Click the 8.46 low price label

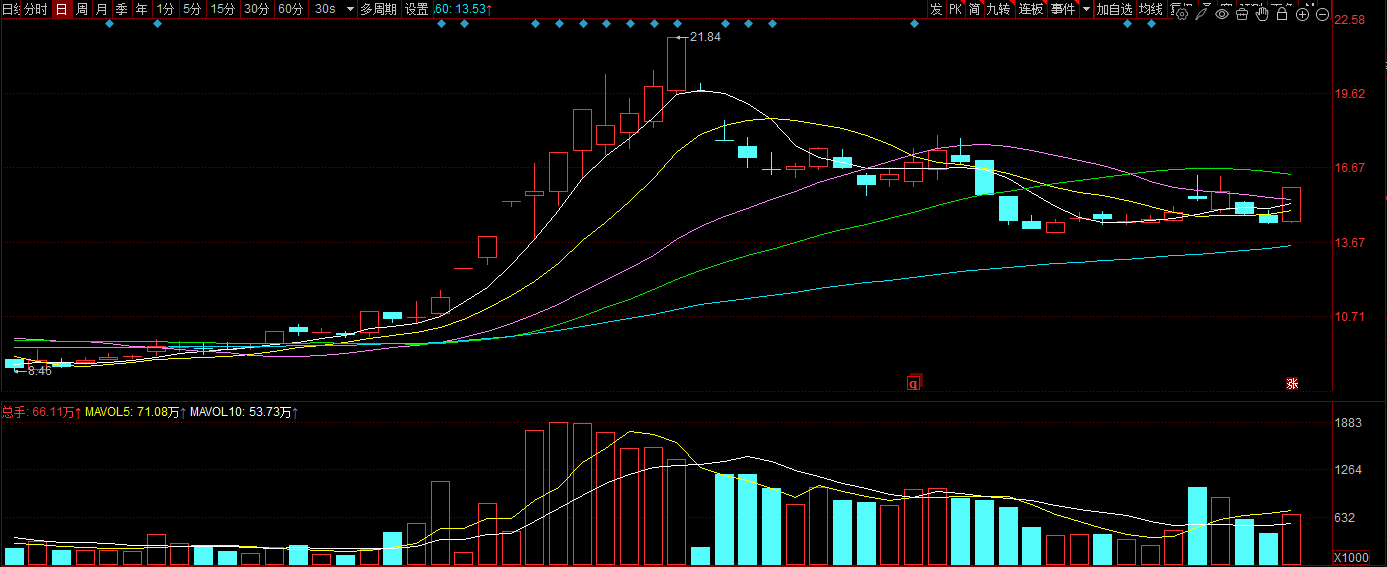[39, 371]
